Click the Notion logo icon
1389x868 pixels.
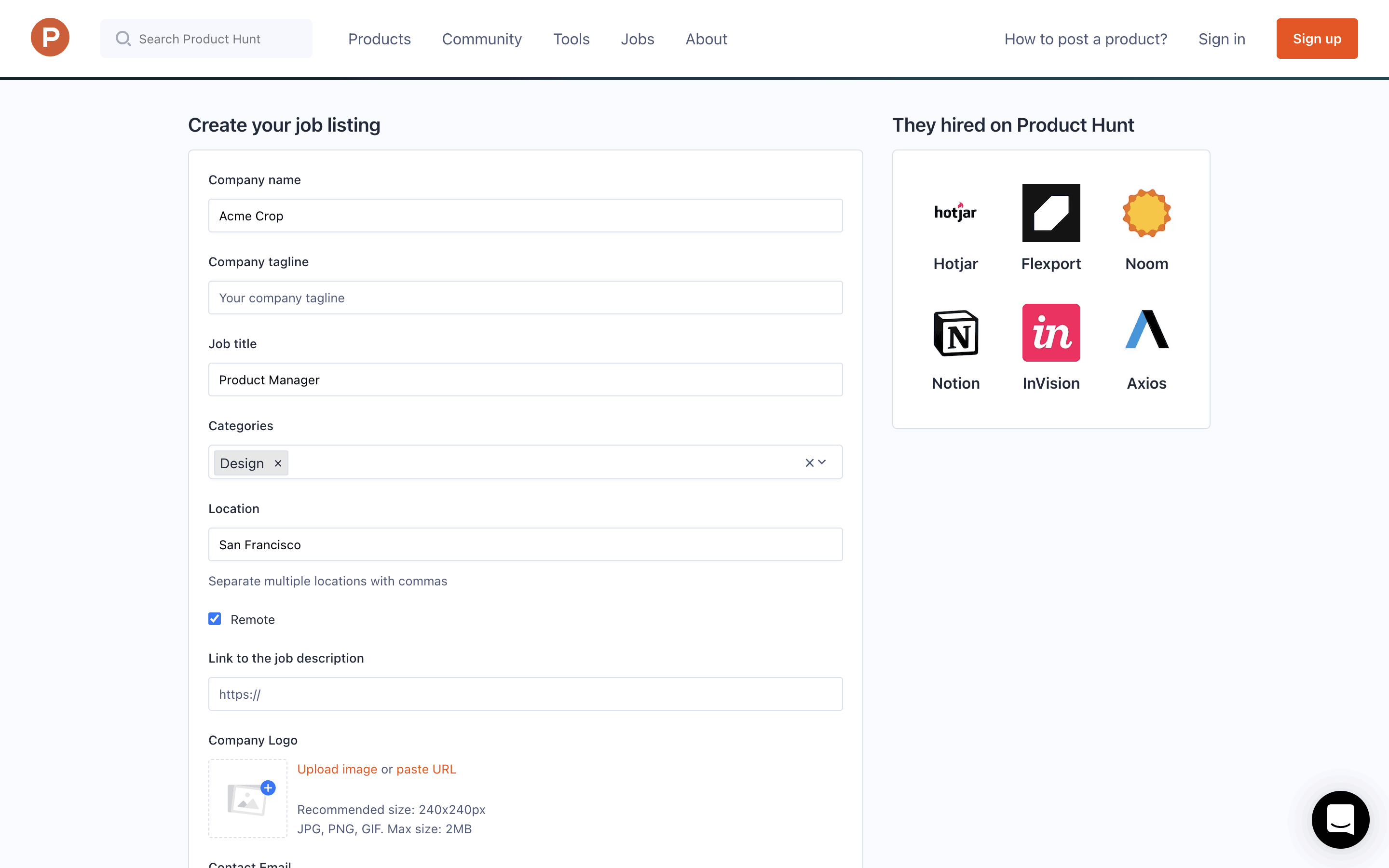point(955,333)
